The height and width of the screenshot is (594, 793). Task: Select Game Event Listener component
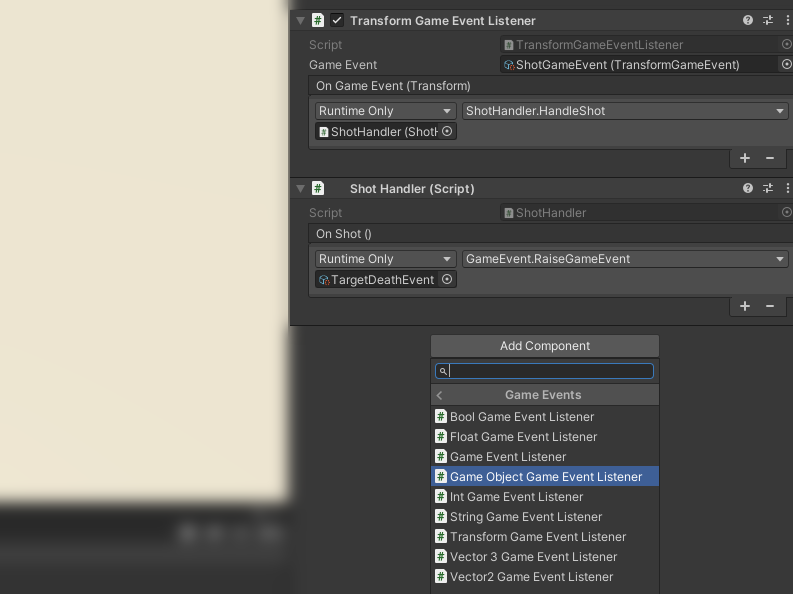(545, 456)
